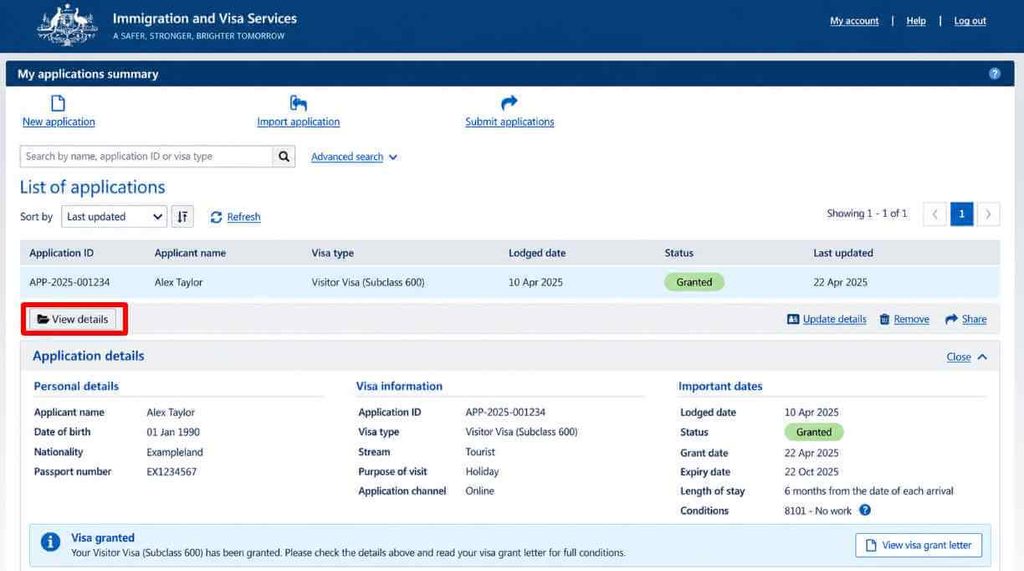
Task: Click the Exampleland nationality value
Action: (174, 452)
